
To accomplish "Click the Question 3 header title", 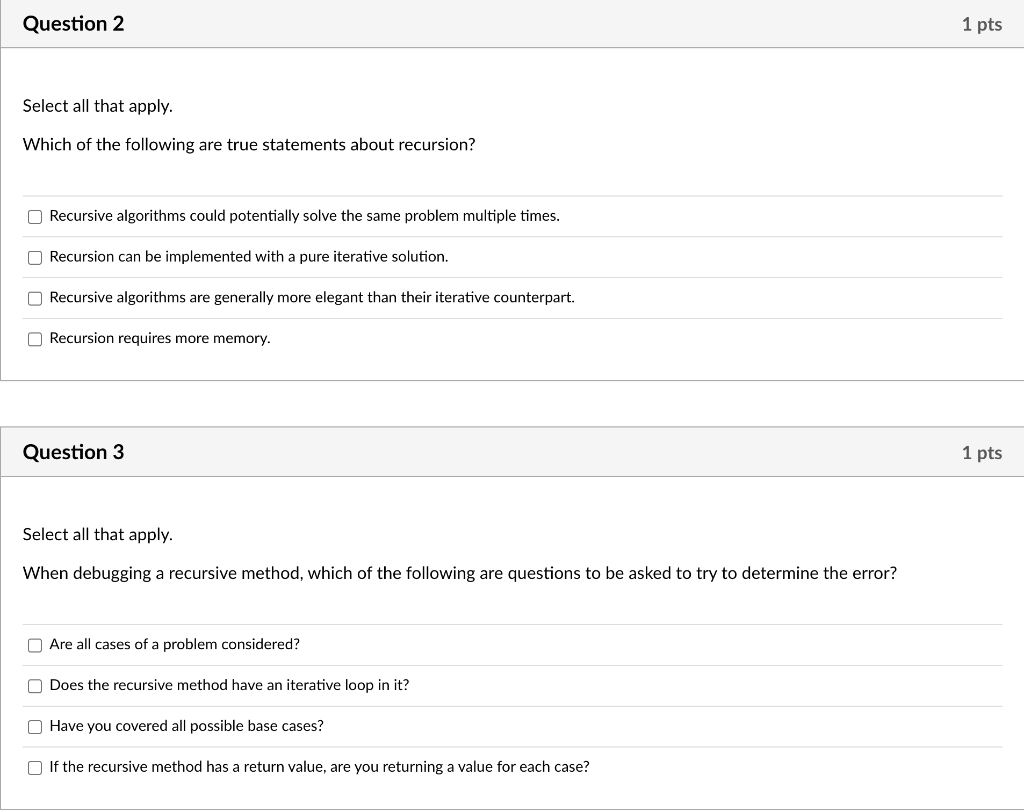I will tap(73, 452).
